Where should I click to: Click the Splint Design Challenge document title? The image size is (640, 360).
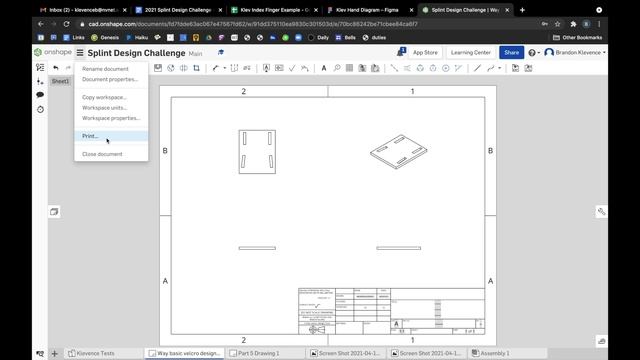(136, 53)
